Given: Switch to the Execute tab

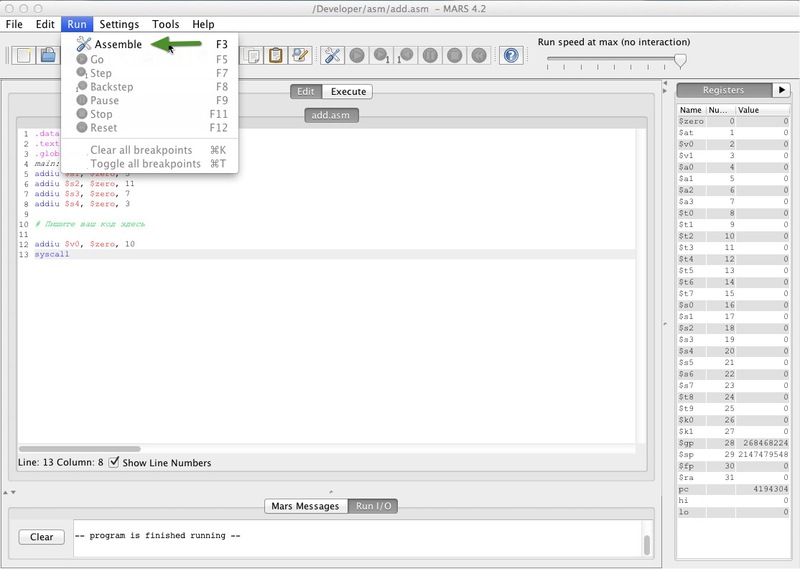Looking at the screenshot, I should point(348,91).
